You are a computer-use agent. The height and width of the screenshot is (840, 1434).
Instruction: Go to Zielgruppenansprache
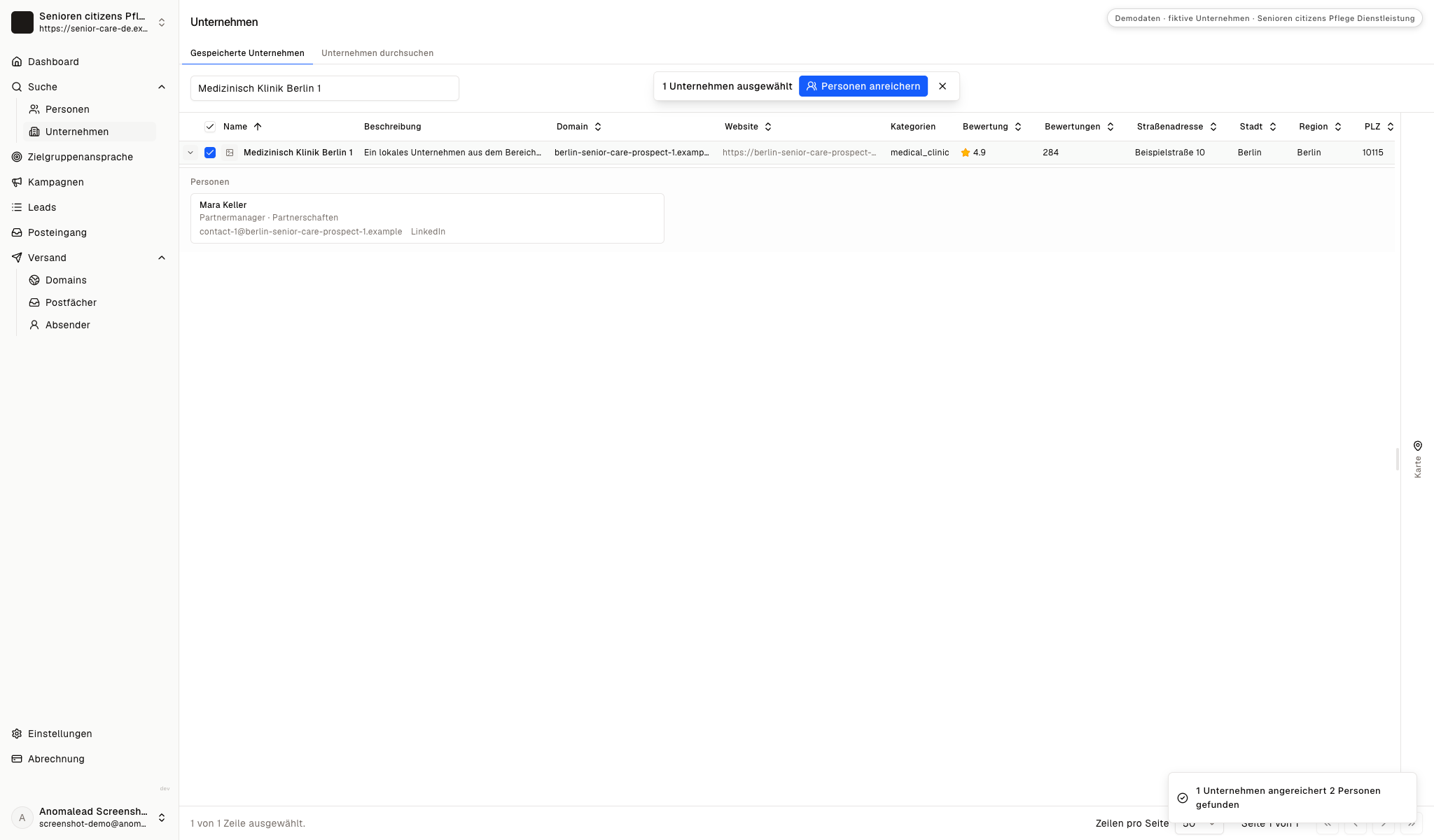click(x=80, y=157)
